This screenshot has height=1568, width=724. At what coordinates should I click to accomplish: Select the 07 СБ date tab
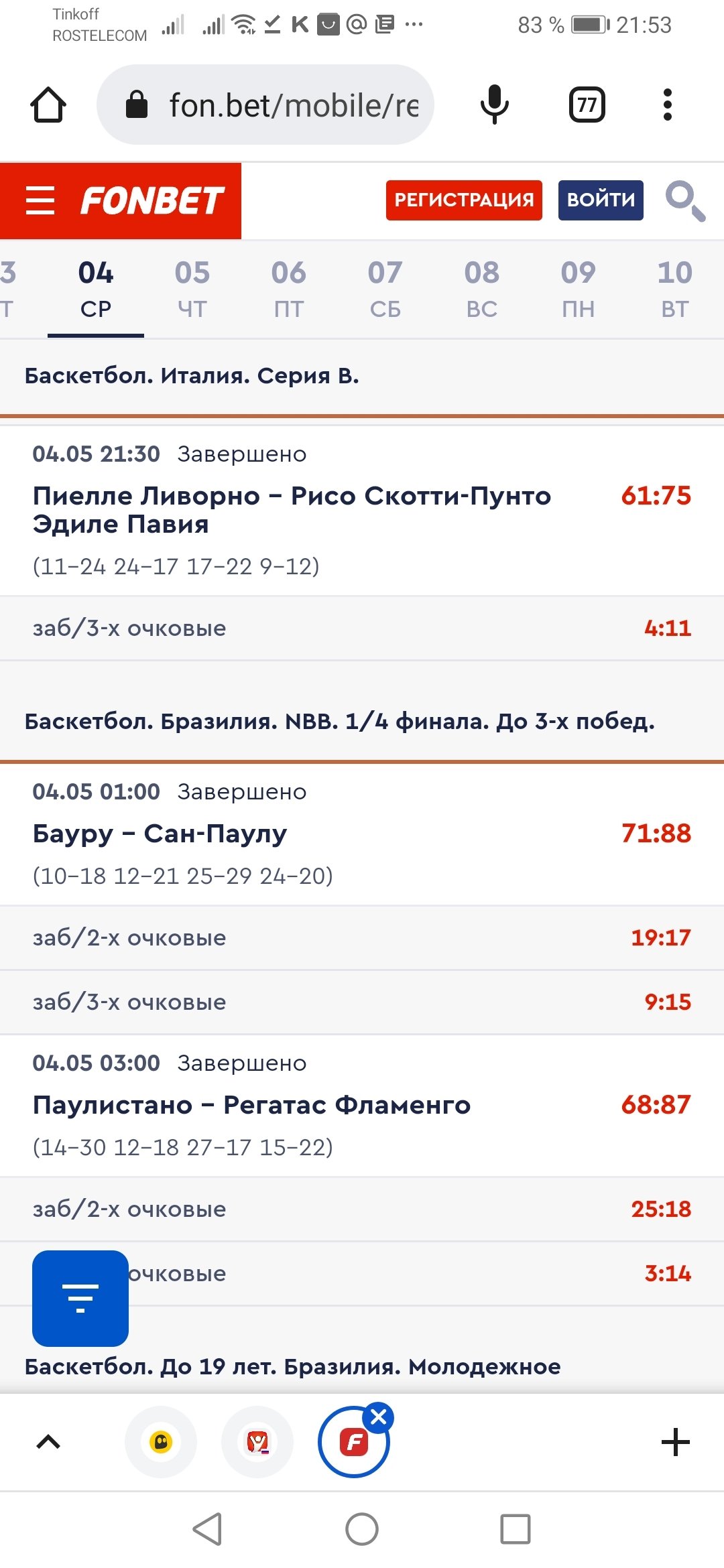[385, 289]
